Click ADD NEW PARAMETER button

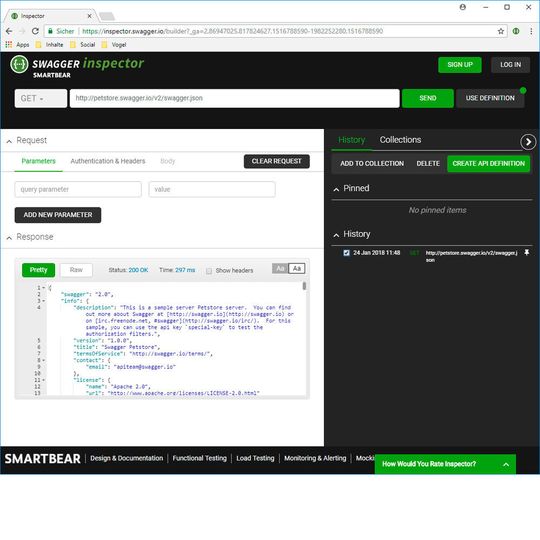pos(58,215)
